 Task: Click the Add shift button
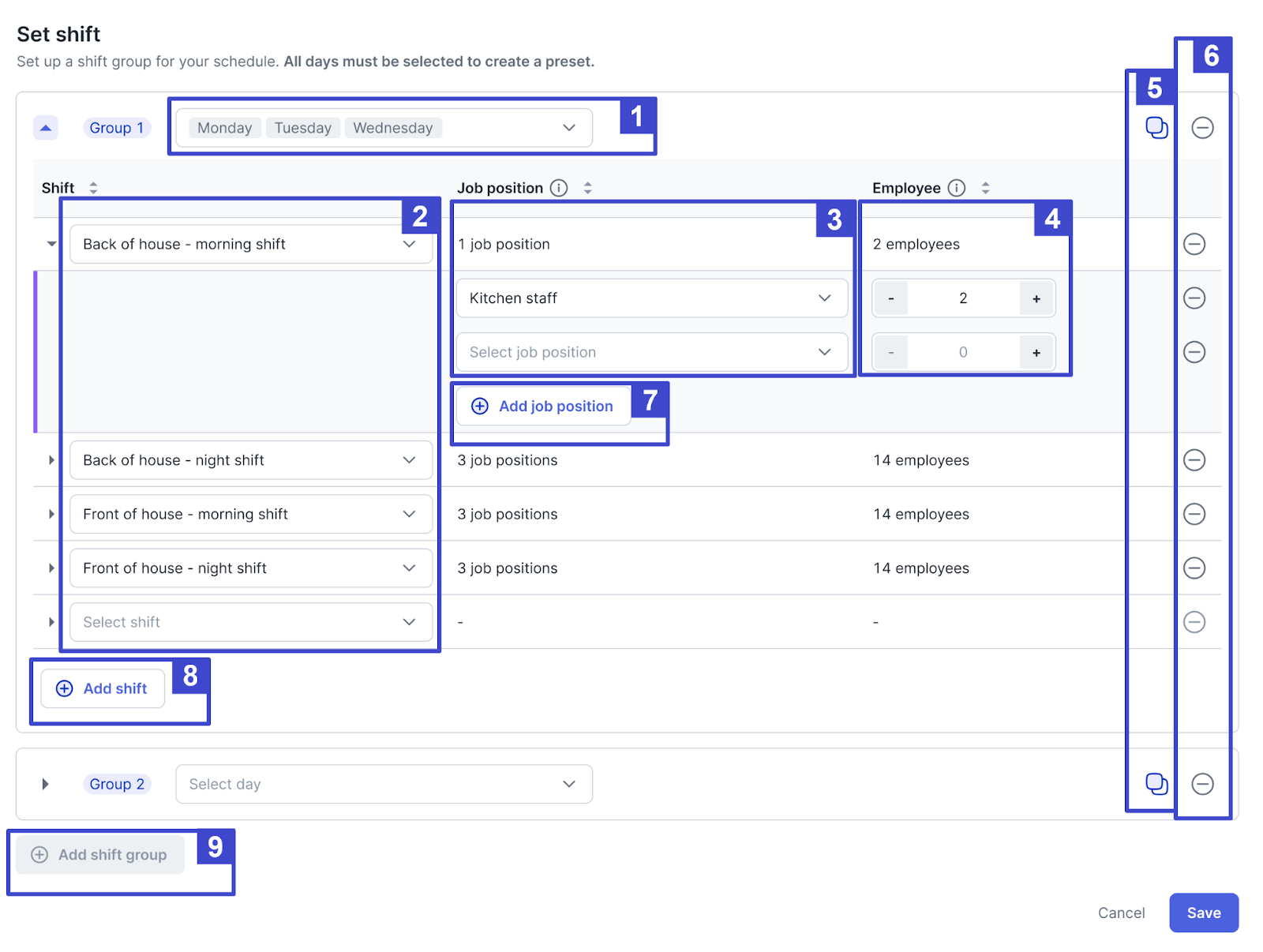tap(103, 688)
